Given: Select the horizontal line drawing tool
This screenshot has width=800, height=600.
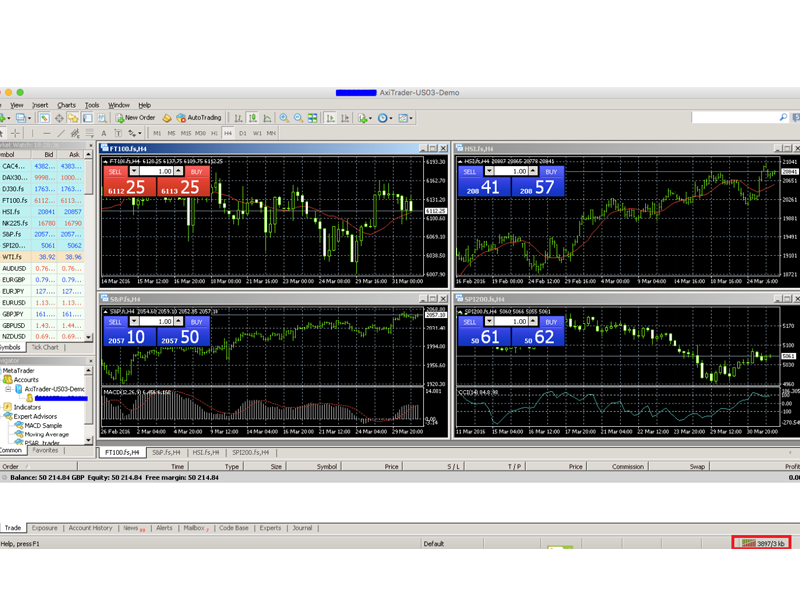Looking at the screenshot, I should pyautogui.click(x=46, y=133).
